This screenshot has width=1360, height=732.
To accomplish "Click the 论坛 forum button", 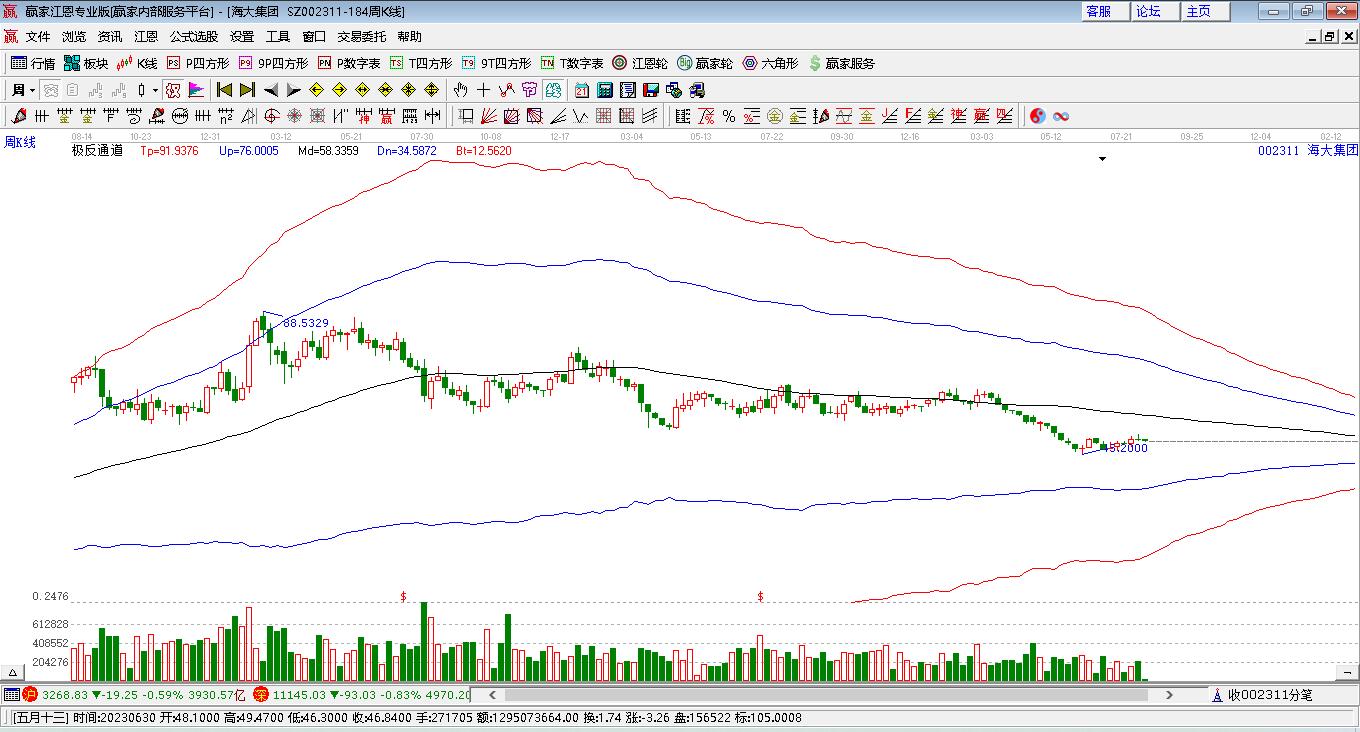I will click(1148, 11).
